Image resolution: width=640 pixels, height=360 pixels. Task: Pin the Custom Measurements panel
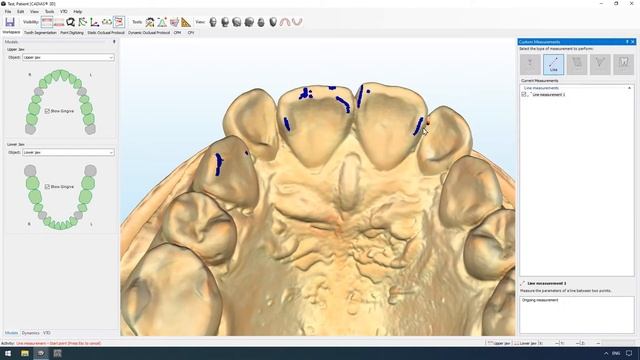pos(627,42)
